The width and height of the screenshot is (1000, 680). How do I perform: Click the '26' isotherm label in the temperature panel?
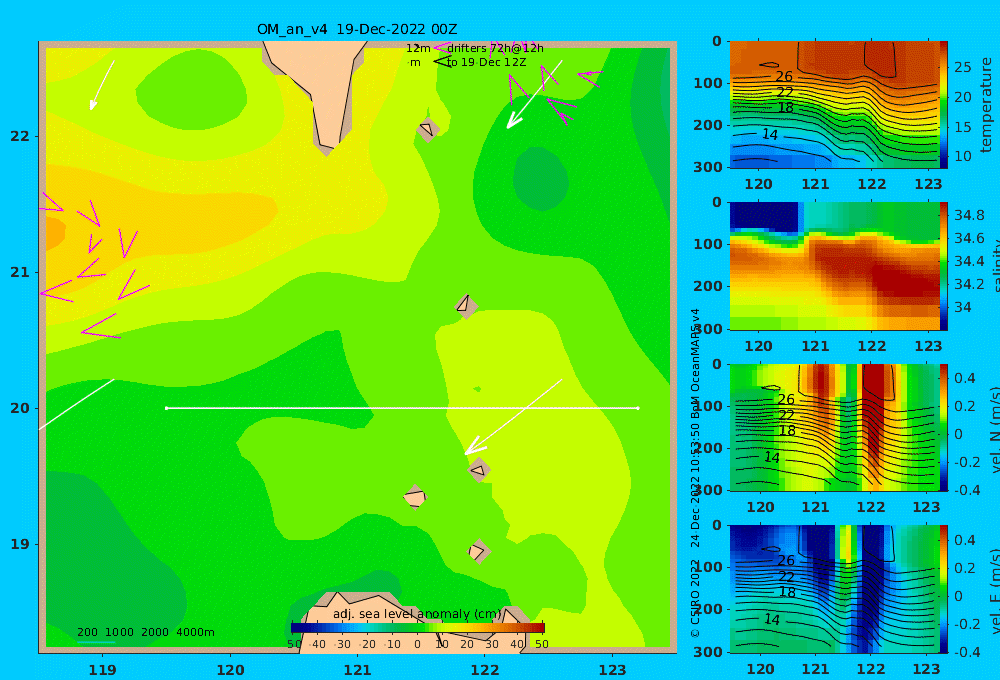coord(784,77)
